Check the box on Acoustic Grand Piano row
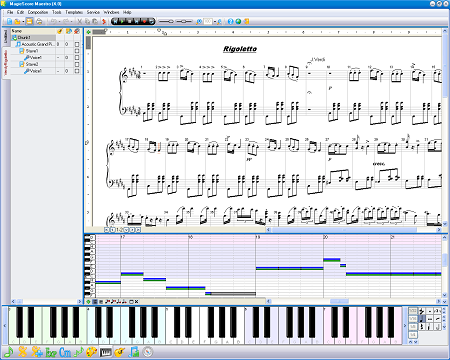Viewport: 450px width, 360px height. pyautogui.click(x=77, y=44)
